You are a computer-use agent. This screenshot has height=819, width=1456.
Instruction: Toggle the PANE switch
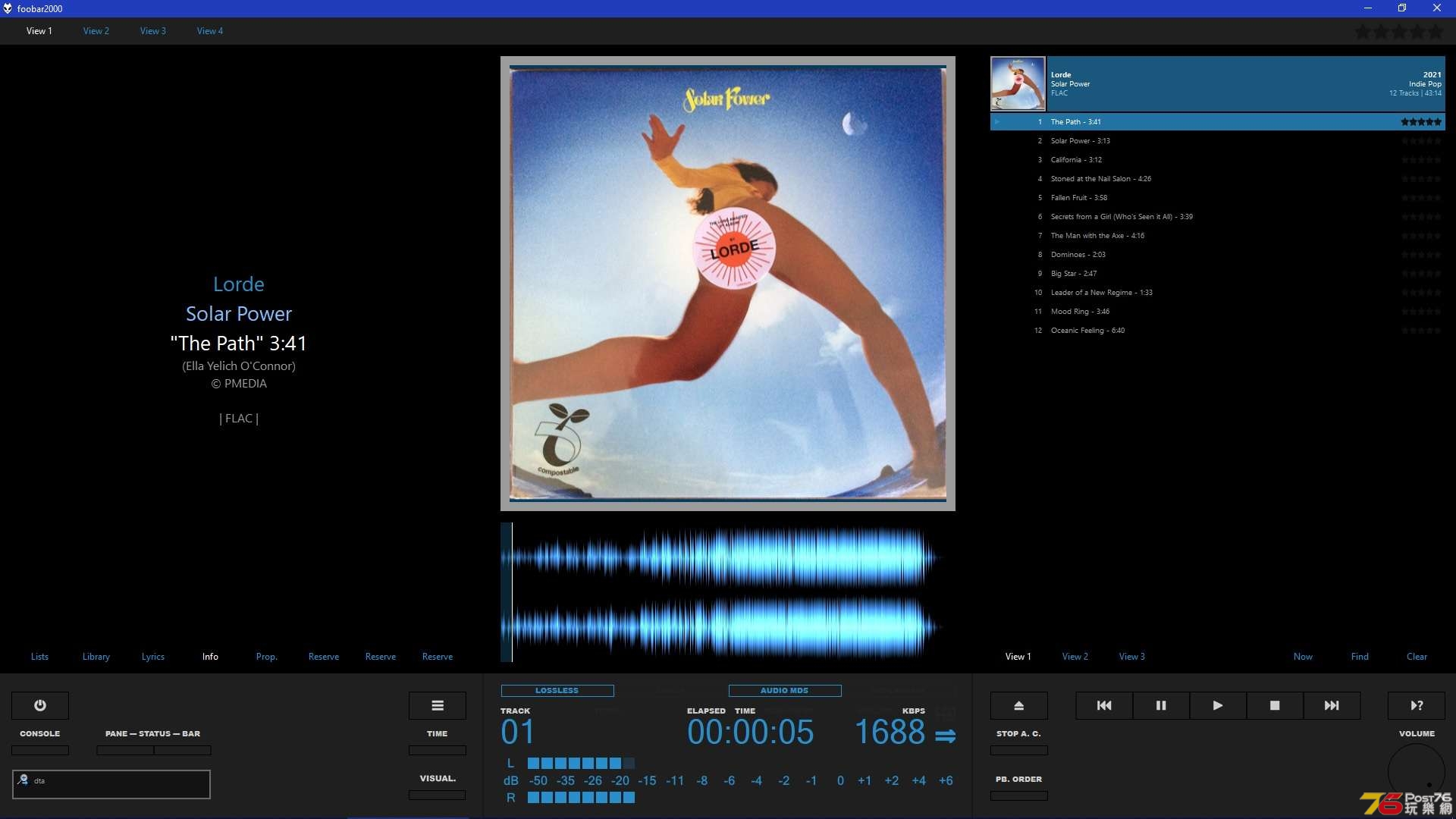tap(125, 750)
